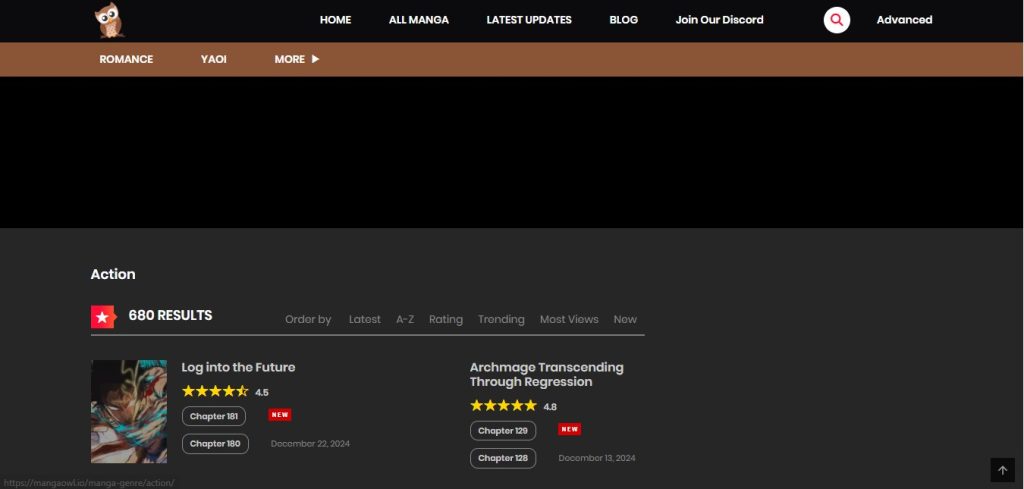Open Chapter 129 of Archmage Transcending
The height and width of the screenshot is (489, 1024).
tap(503, 431)
